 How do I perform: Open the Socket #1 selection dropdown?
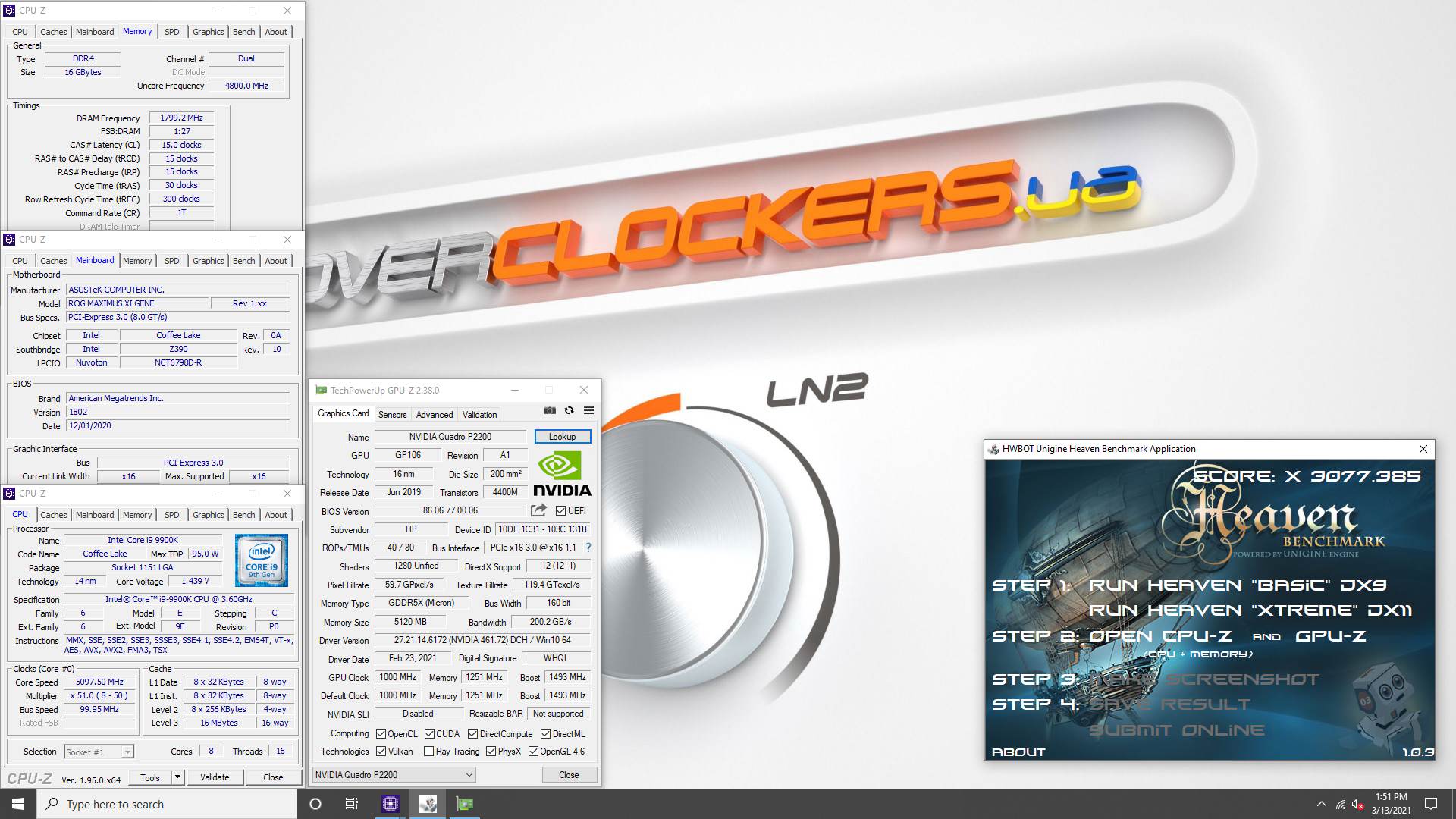point(99,752)
